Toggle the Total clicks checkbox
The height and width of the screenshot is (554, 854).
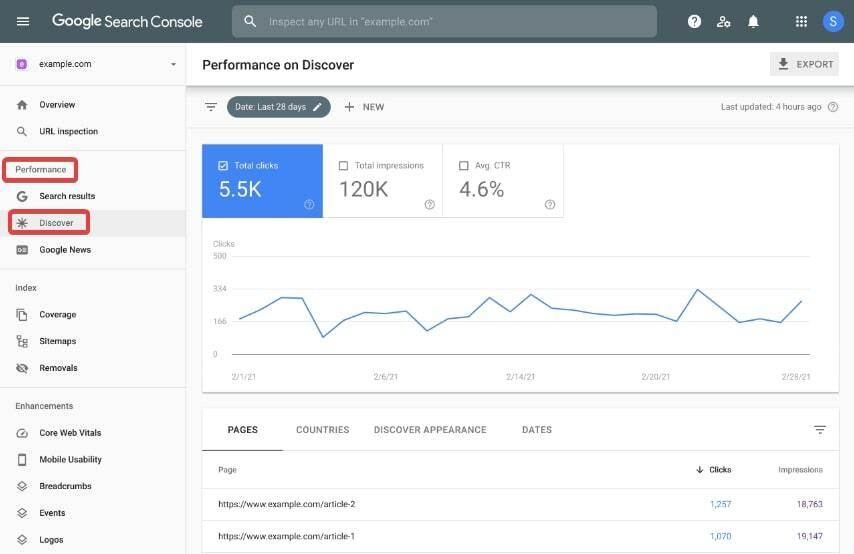pos(223,166)
